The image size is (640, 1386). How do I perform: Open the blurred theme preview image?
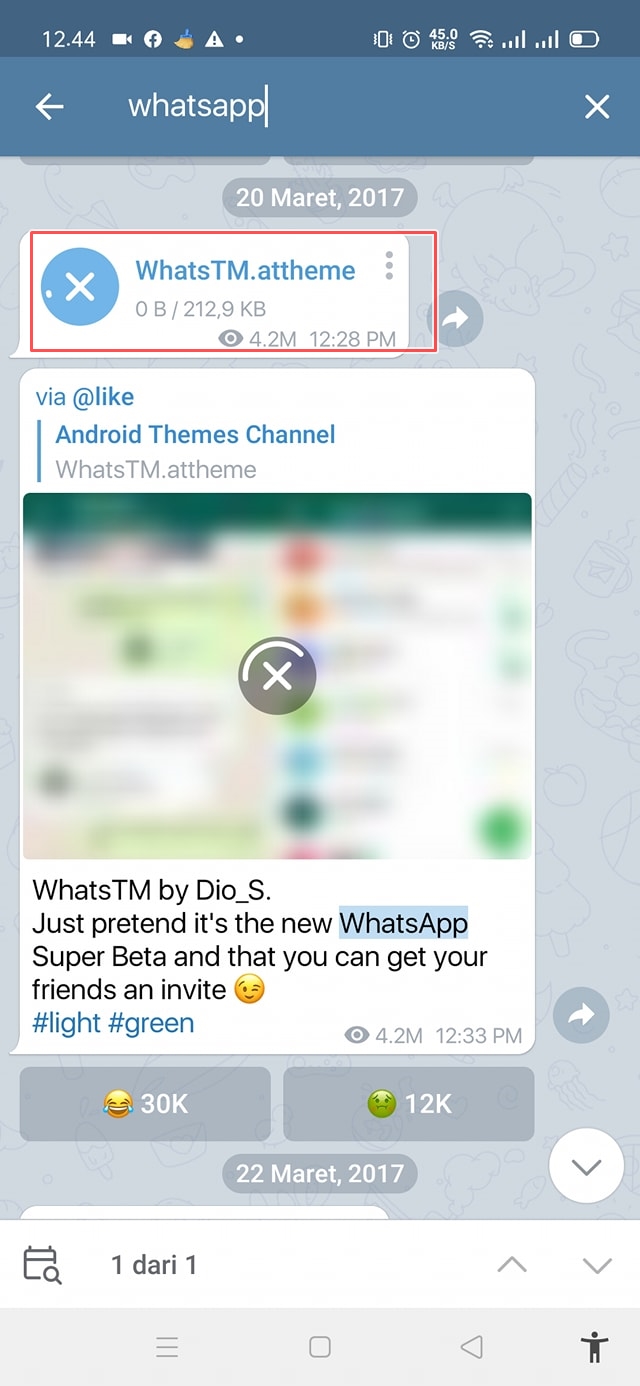point(277,676)
